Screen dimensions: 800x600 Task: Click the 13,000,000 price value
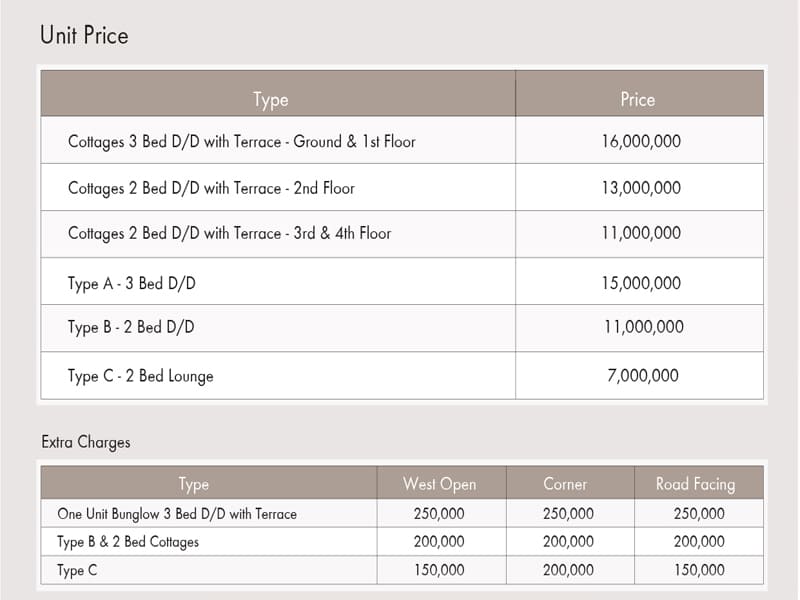[x=641, y=188]
